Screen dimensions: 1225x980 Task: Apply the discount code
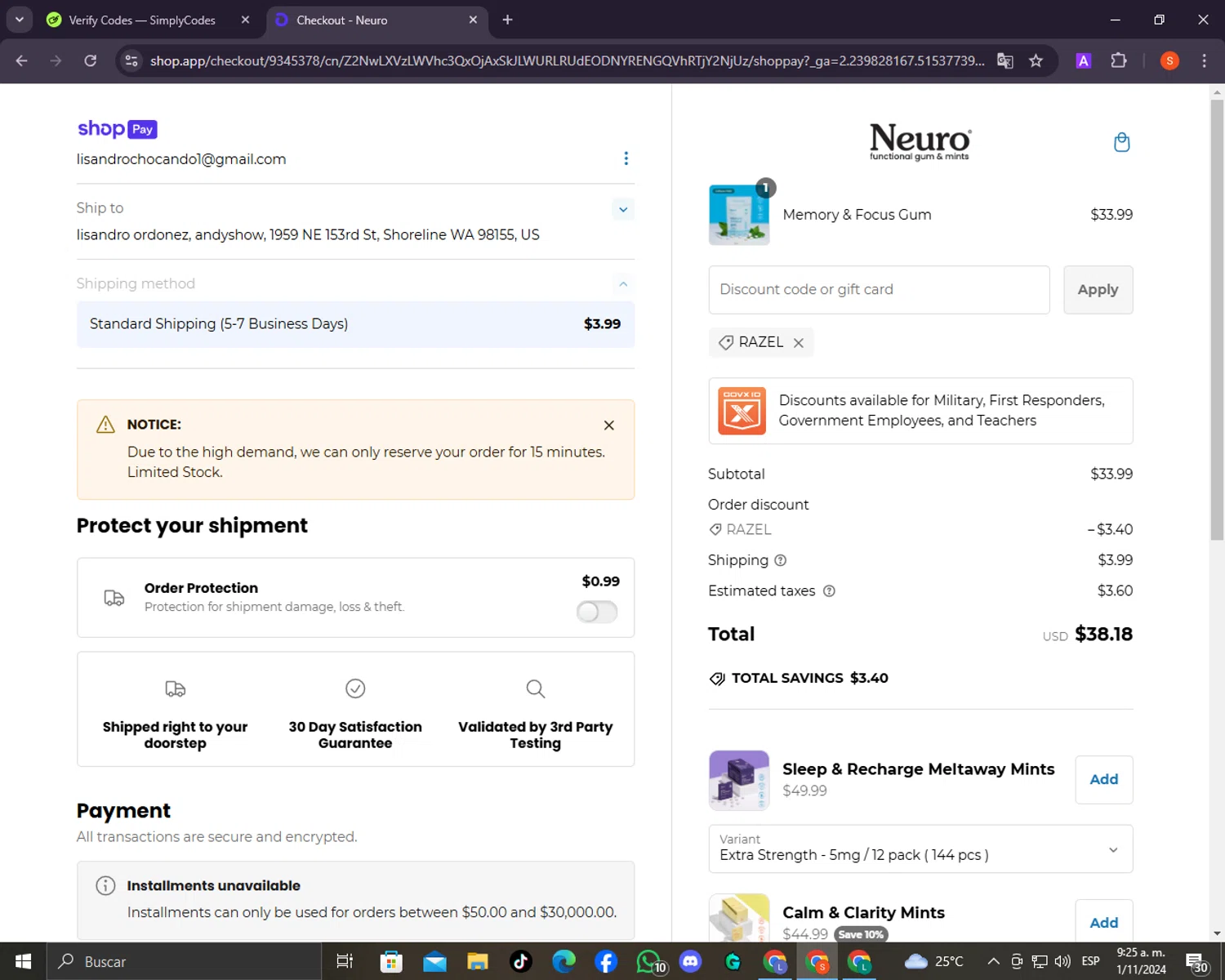[x=1098, y=290]
